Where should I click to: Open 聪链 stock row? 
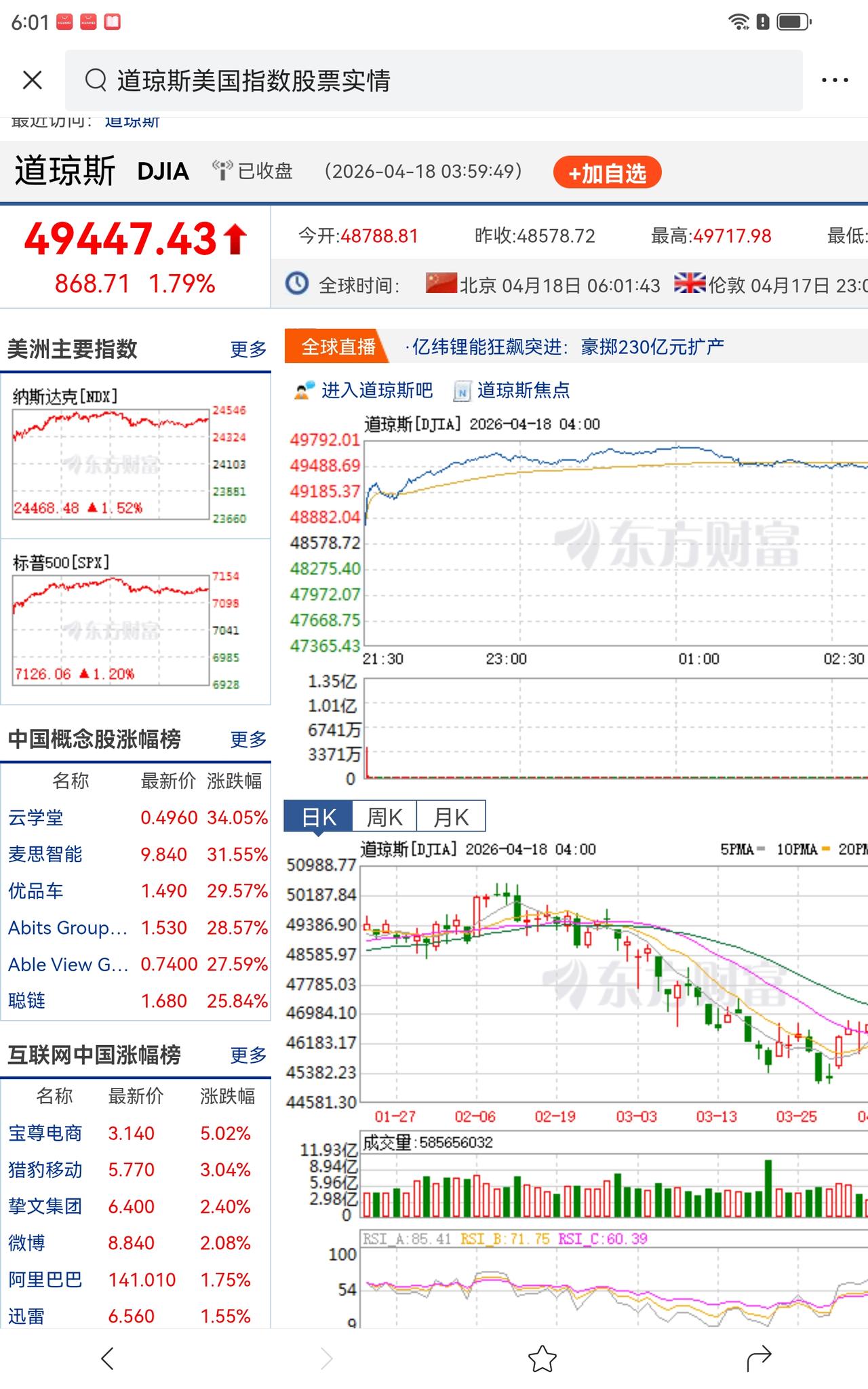coord(136,1000)
